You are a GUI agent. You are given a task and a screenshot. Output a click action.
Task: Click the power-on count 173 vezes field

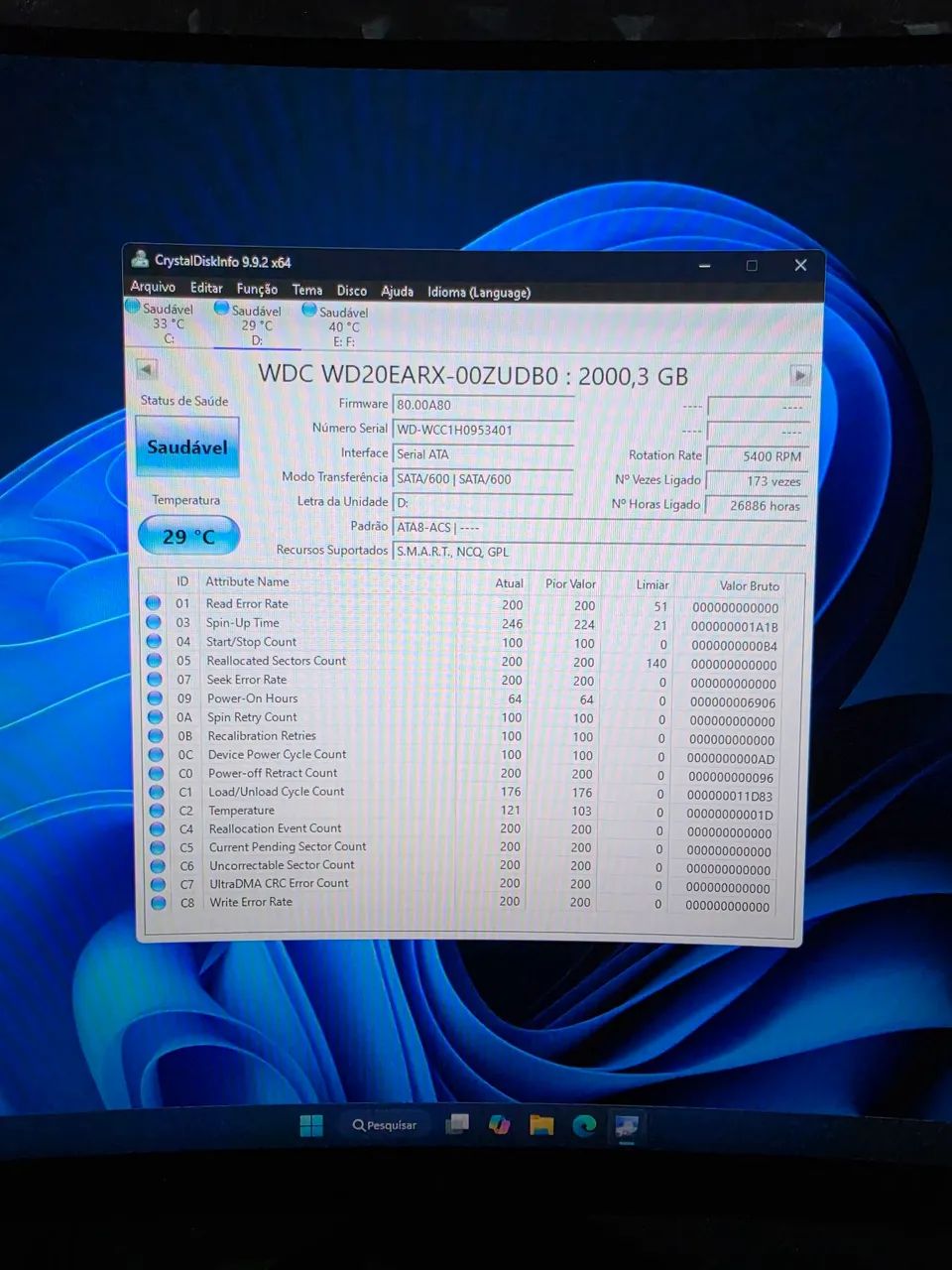tap(757, 481)
